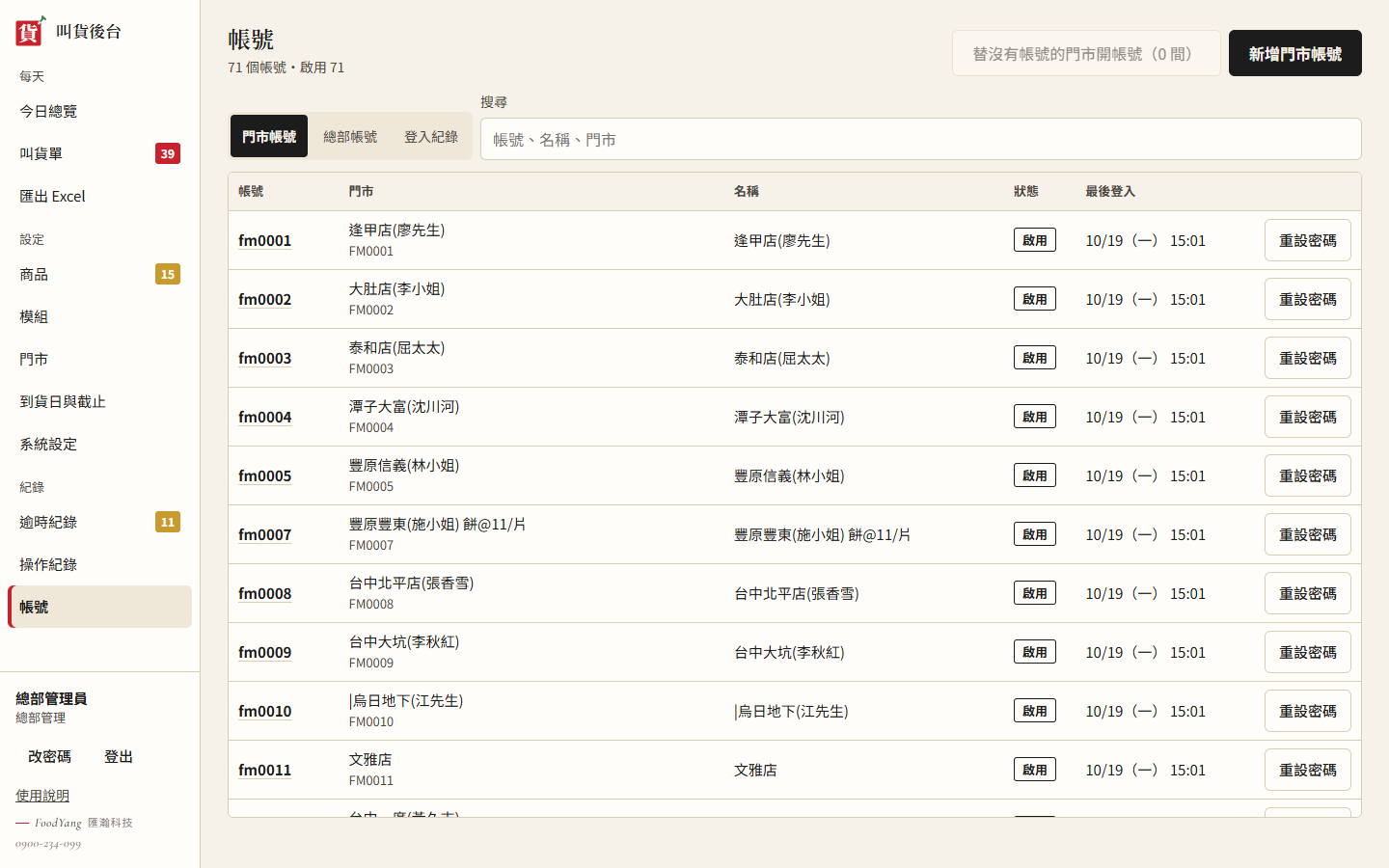Click the 叫貨後台 logo icon

click(x=30, y=31)
